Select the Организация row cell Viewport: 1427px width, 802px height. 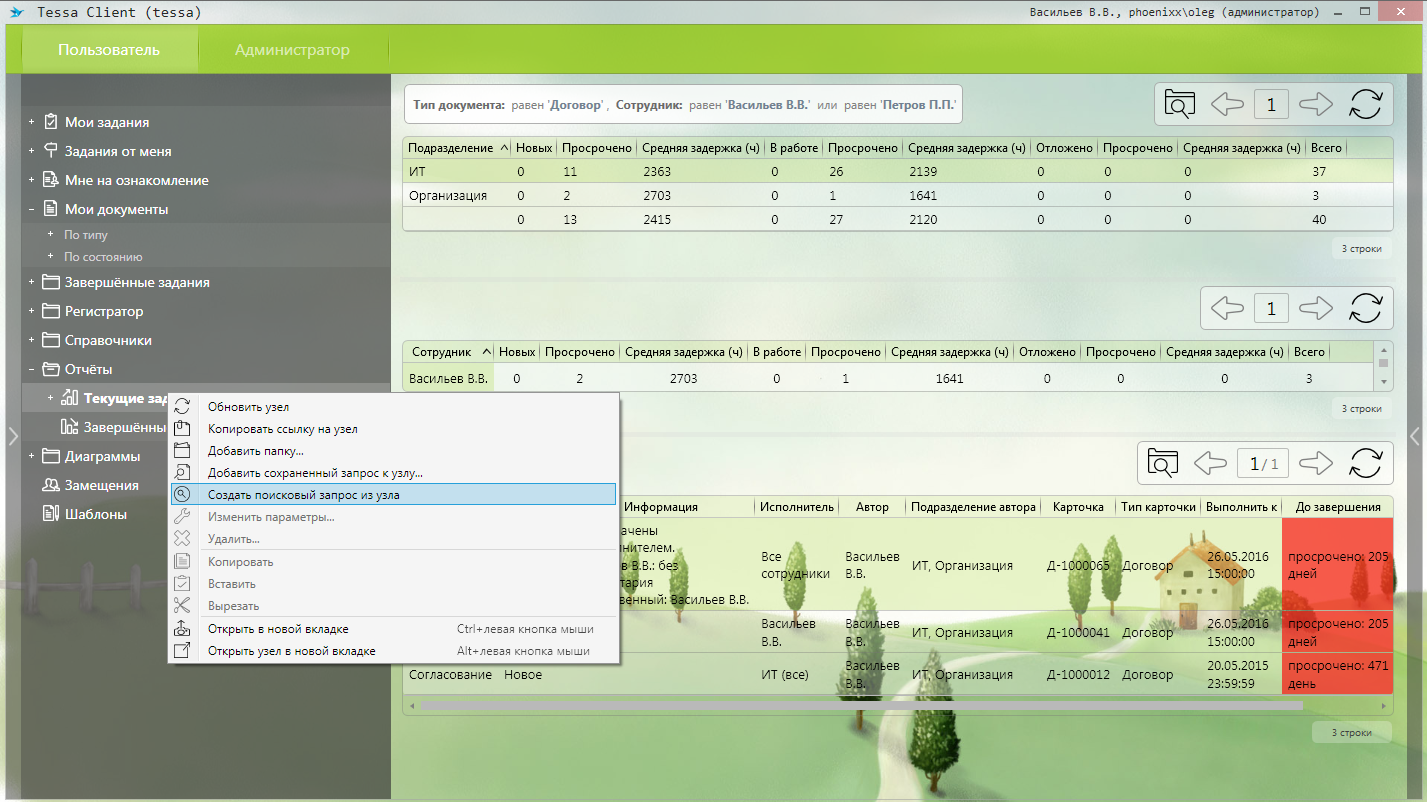(448, 196)
